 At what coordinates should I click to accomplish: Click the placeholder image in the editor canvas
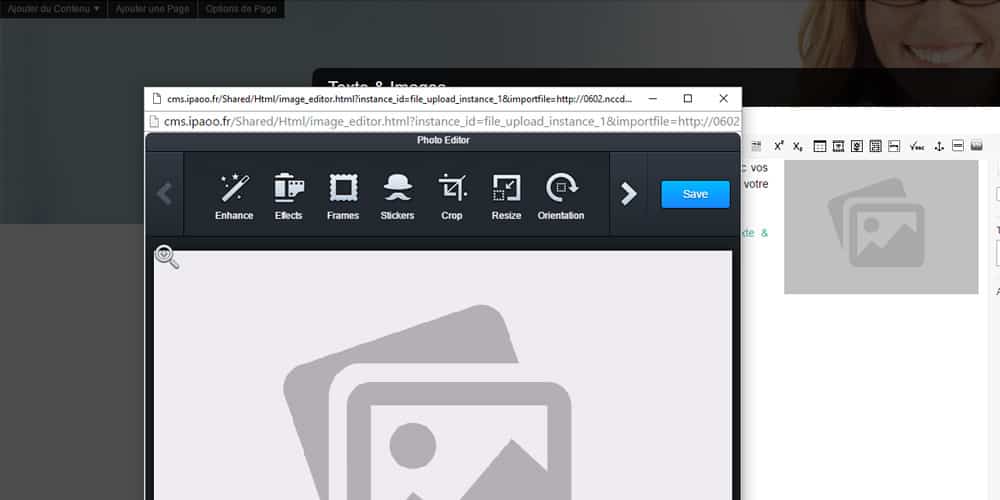[443, 375]
